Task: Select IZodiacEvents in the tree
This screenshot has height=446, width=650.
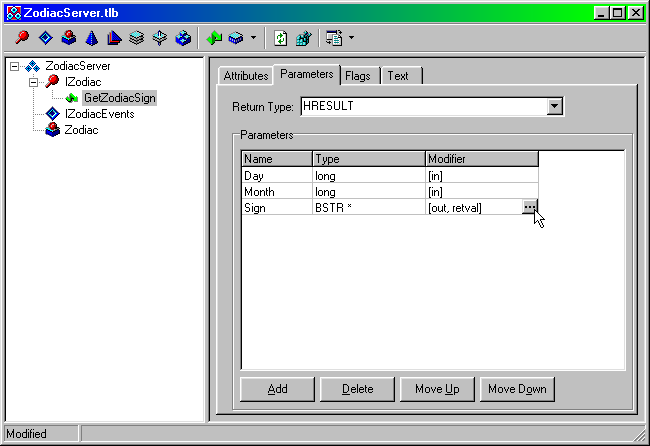Action: point(99,114)
